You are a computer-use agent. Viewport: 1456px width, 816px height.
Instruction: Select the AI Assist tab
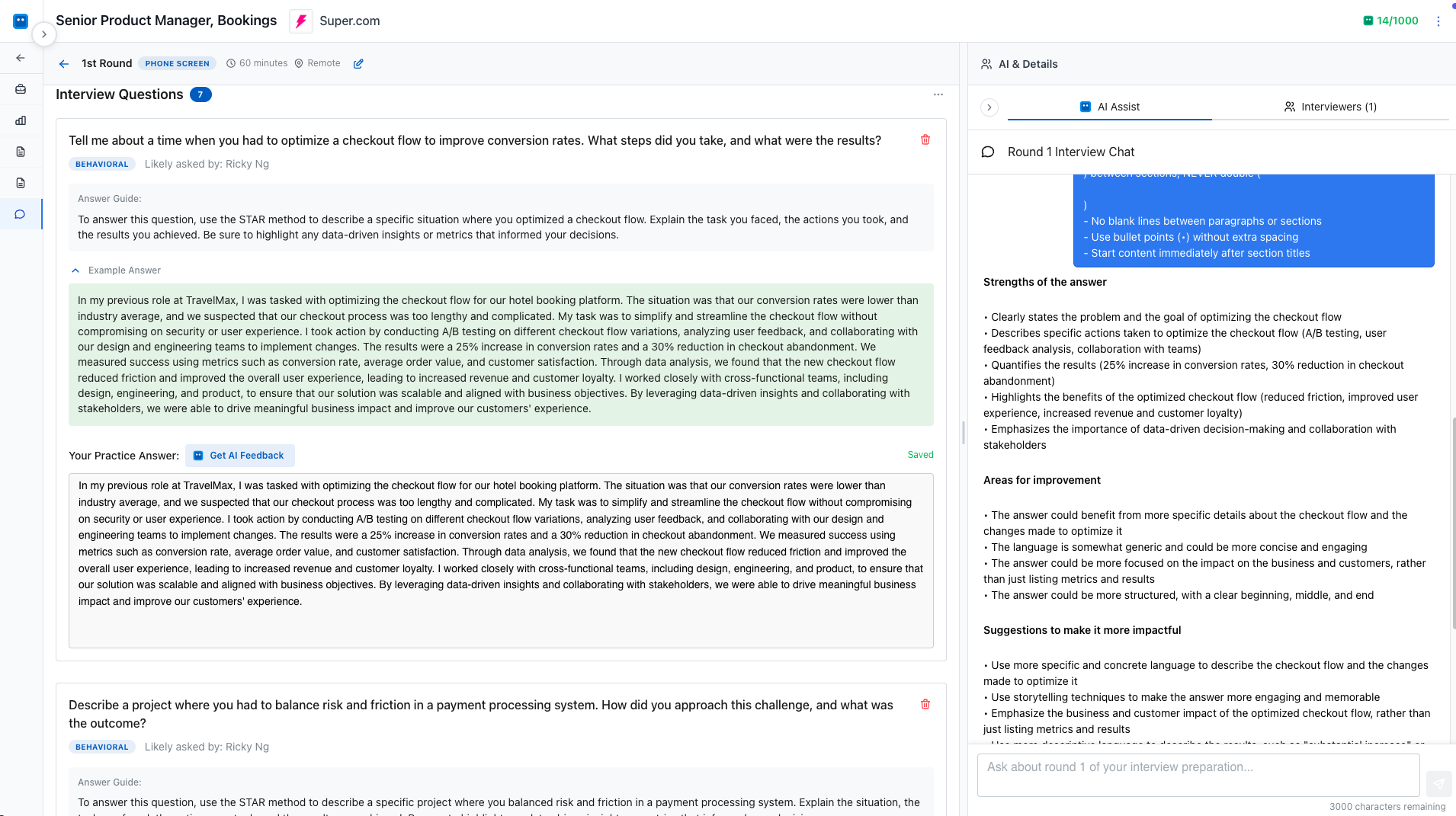pos(1110,107)
